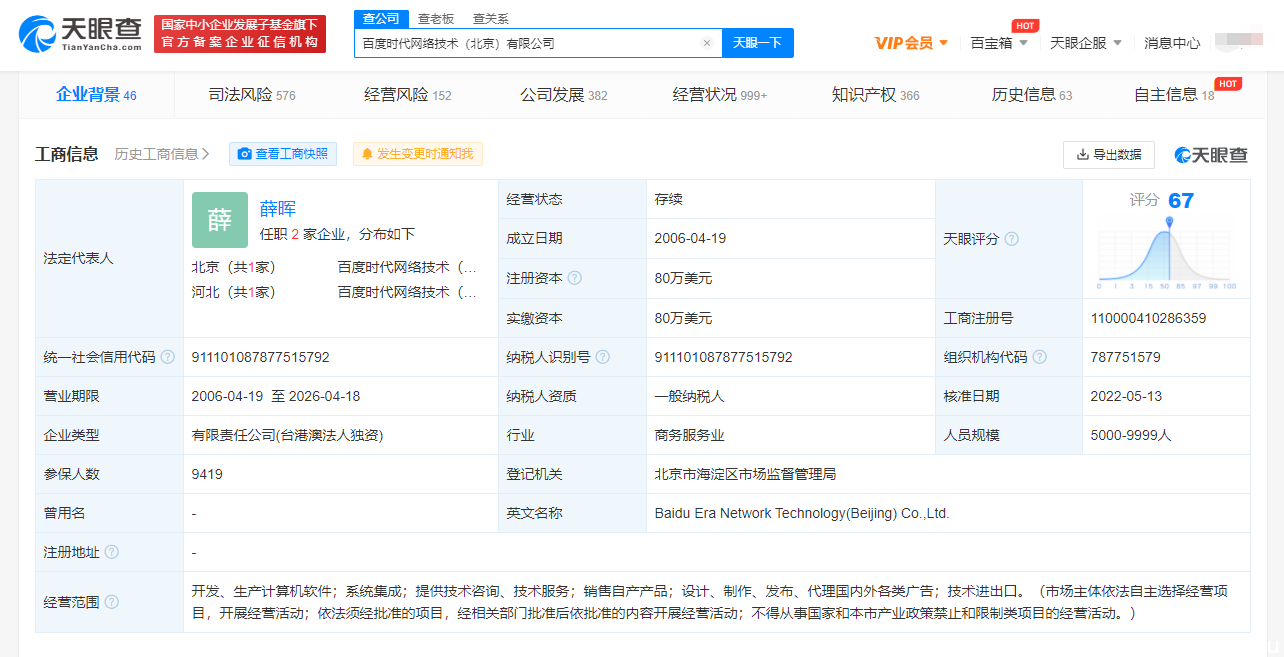
Task: Select 北京市海淀区市场监督管理局 registration authority
Action: [x=745, y=474]
